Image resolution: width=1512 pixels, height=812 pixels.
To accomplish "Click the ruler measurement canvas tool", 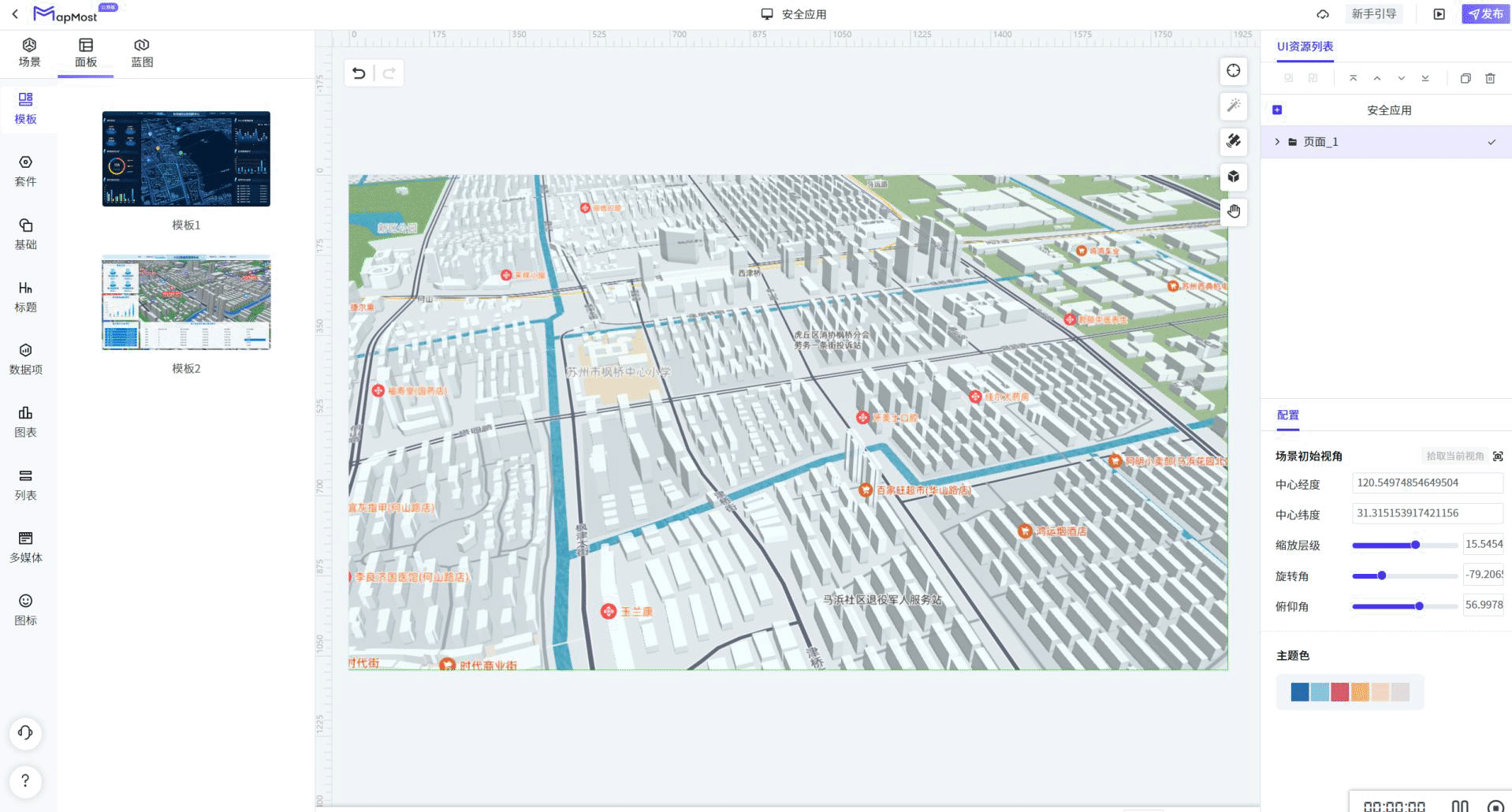I will pyautogui.click(x=1234, y=141).
